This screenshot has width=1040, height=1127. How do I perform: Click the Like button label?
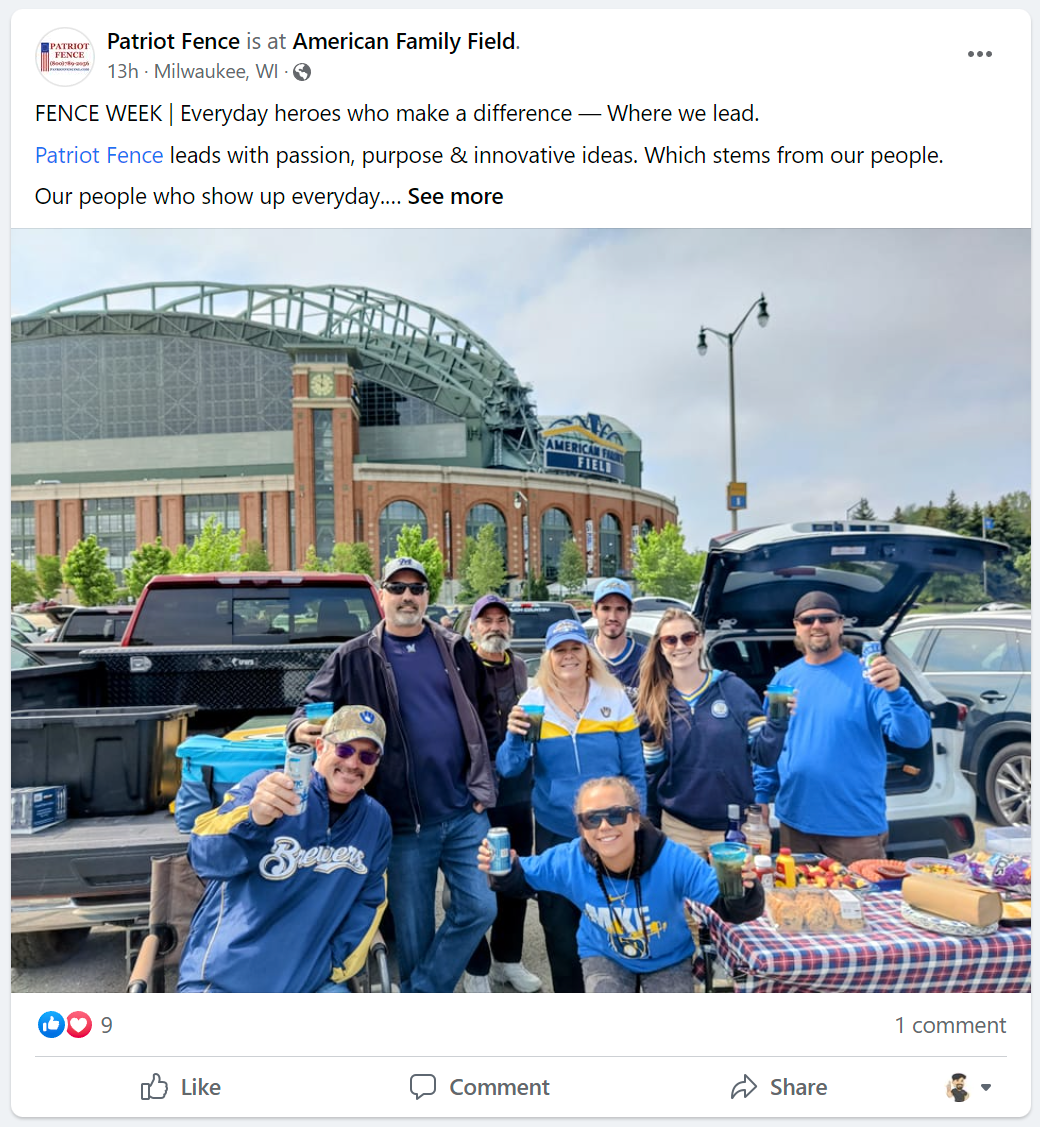(201, 1087)
